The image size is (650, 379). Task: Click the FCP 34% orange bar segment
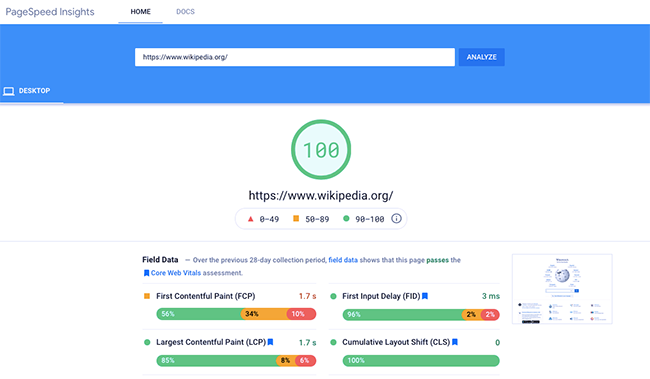tap(264, 314)
